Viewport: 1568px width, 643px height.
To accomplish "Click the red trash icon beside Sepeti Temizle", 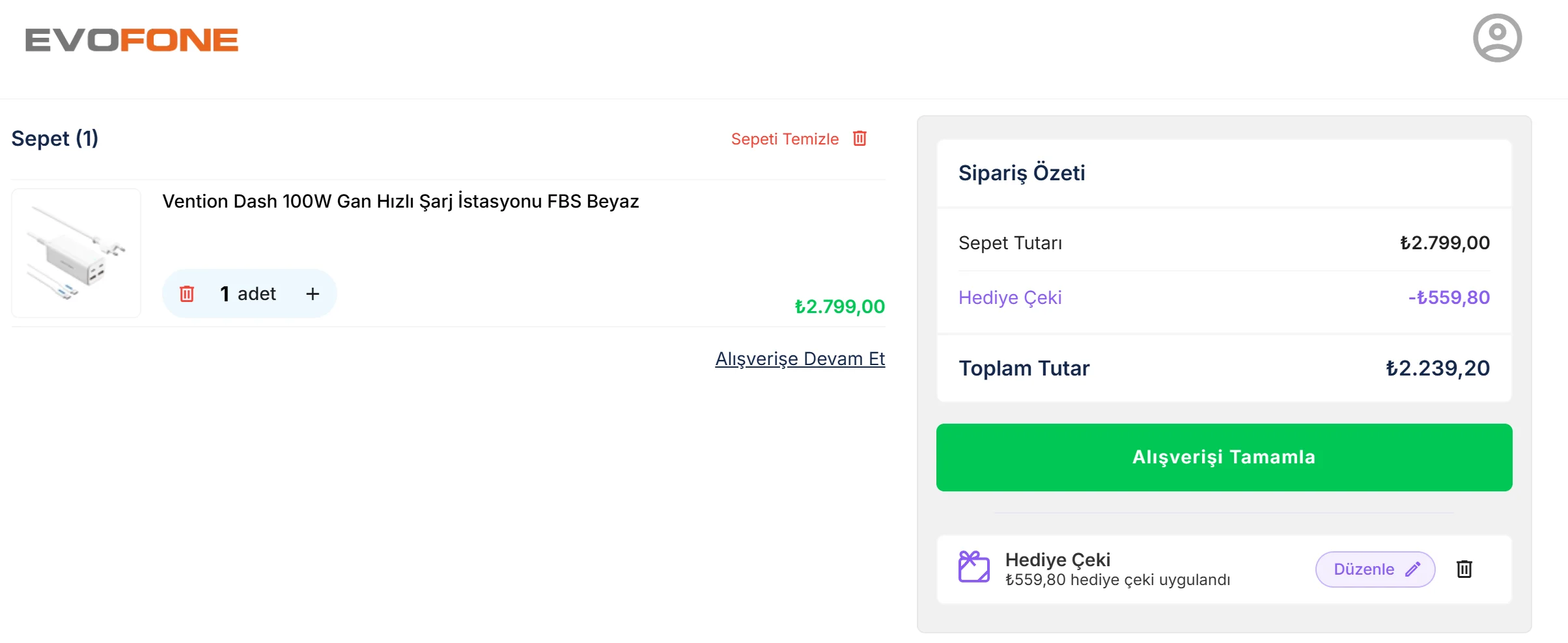I will (860, 139).
